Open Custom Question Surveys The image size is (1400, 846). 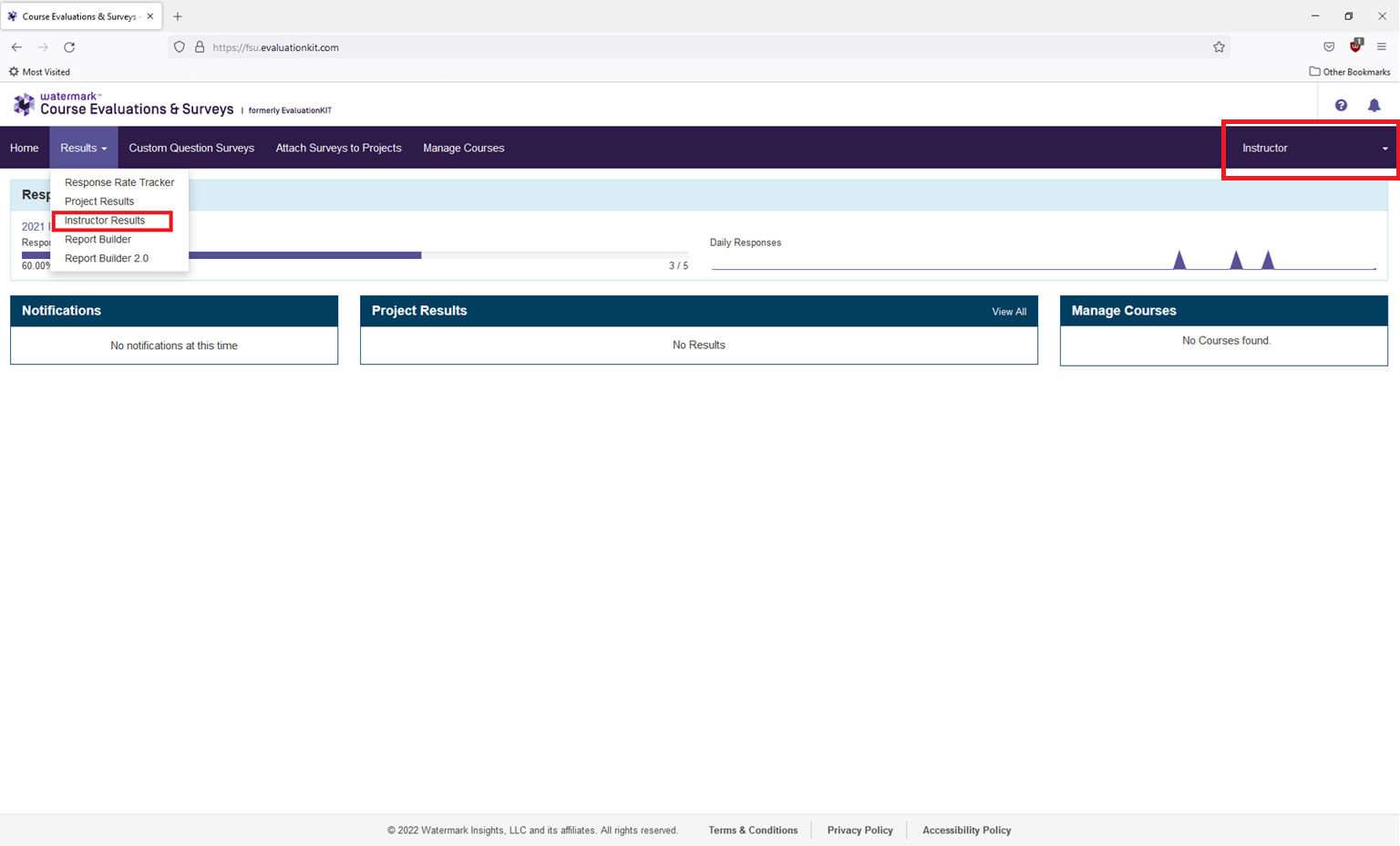(191, 148)
